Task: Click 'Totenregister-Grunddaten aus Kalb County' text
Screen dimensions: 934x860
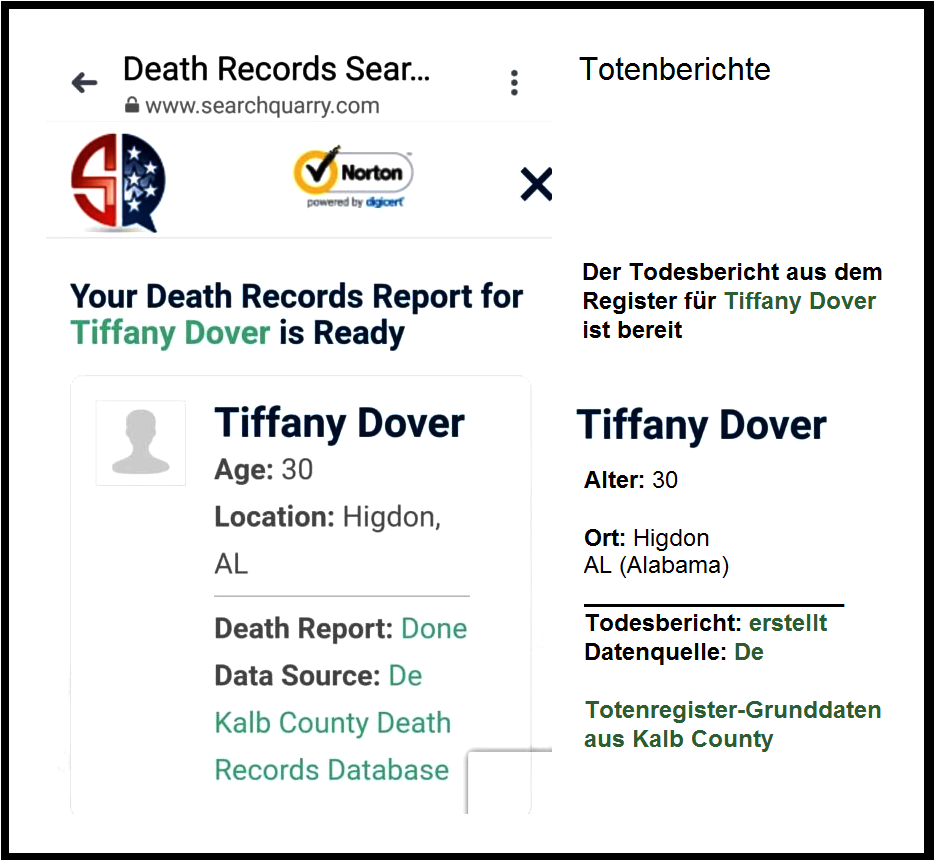Action: (732, 725)
